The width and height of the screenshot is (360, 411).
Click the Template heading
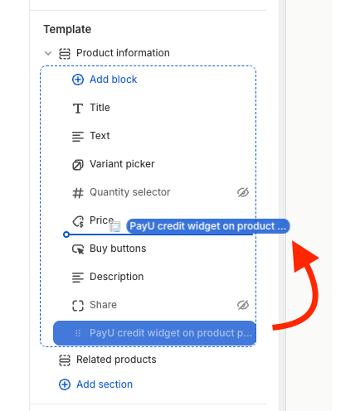coord(67,29)
